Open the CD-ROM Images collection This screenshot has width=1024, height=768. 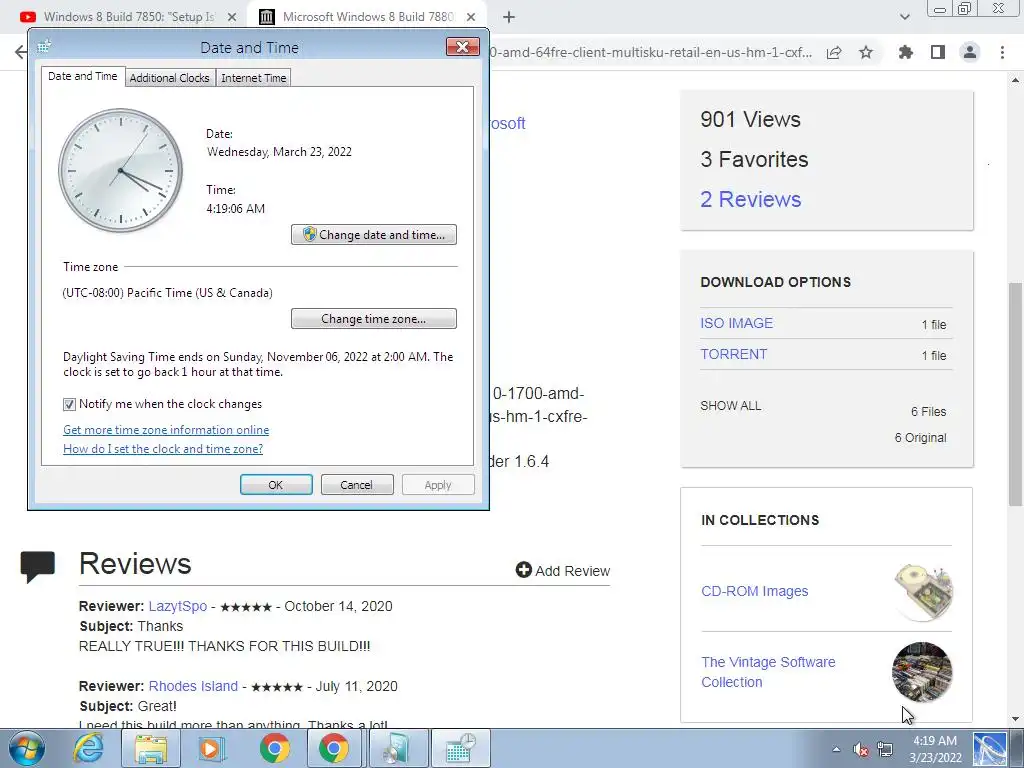[755, 591]
